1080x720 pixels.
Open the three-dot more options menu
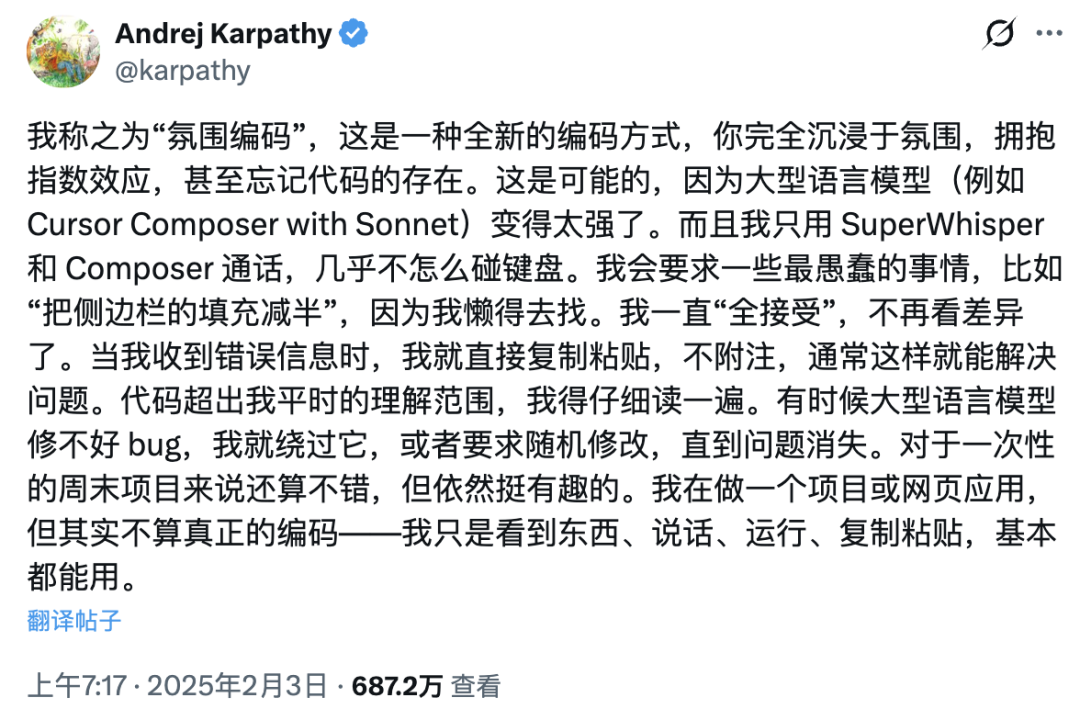[1047, 34]
